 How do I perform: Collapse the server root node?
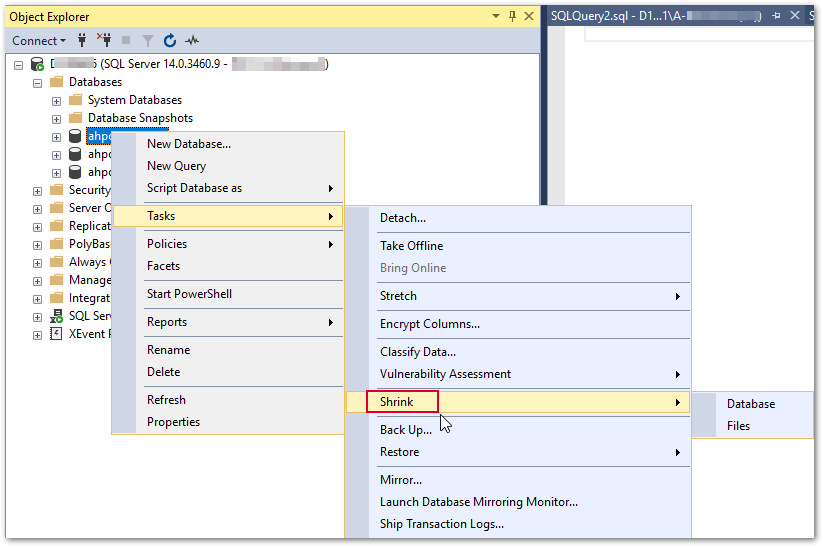pyautogui.click(x=19, y=65)
